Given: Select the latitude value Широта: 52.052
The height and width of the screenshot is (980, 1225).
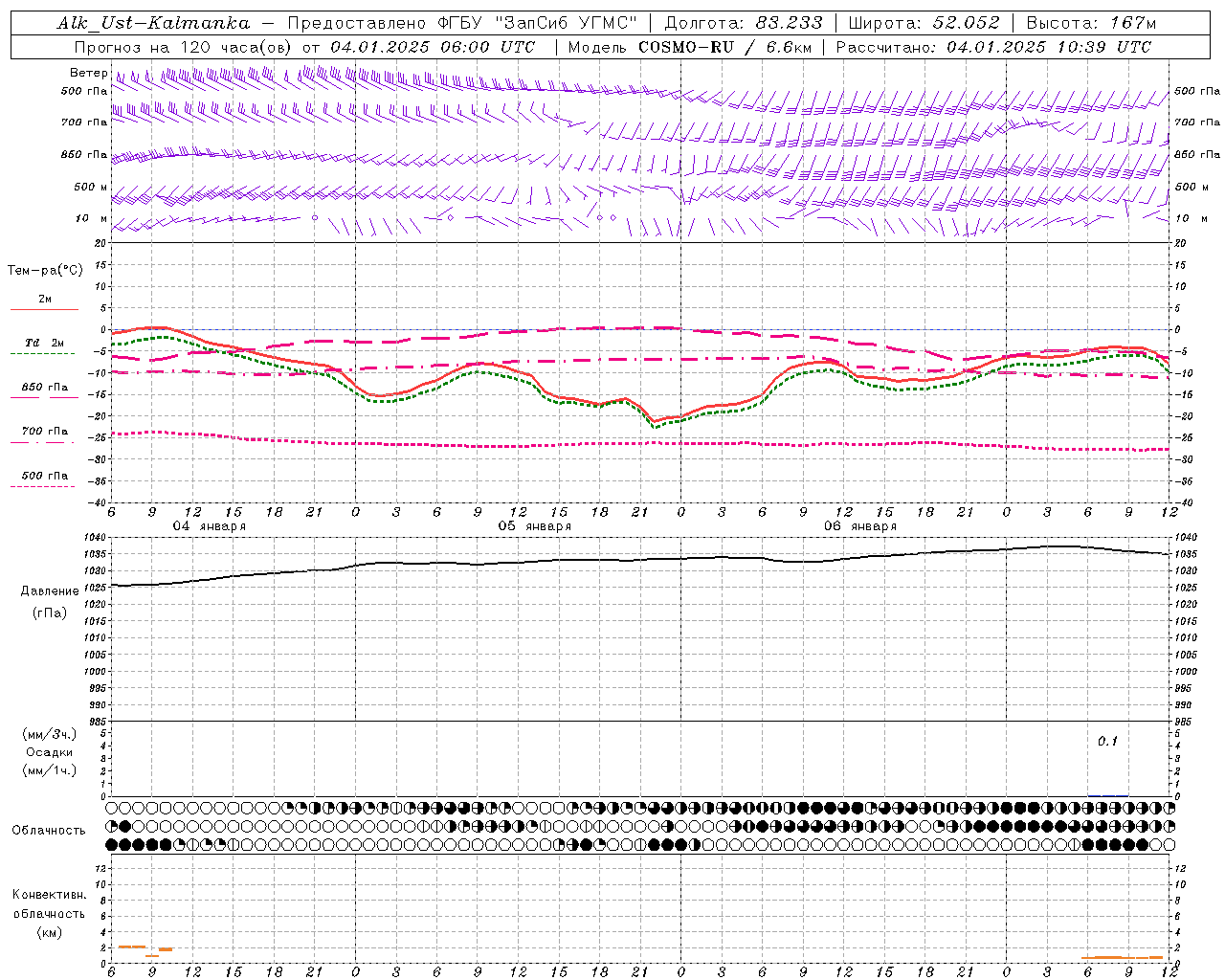Looking at the screenshot, I should pyautogui.click(x=924, y=23).
